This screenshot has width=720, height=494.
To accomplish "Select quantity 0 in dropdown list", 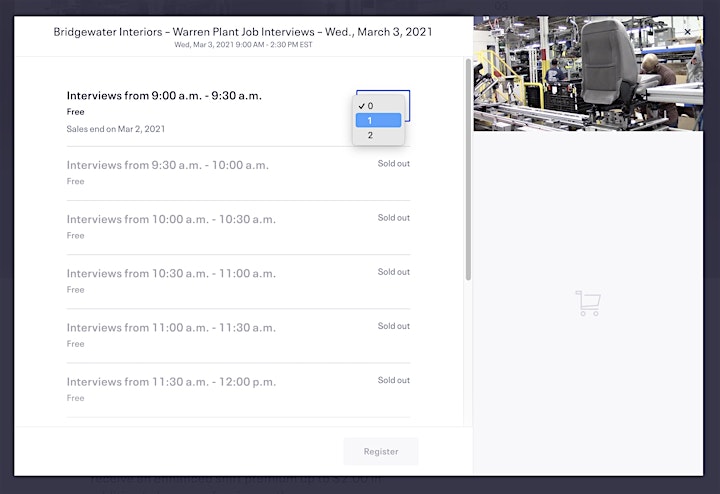I will point(378,106).
